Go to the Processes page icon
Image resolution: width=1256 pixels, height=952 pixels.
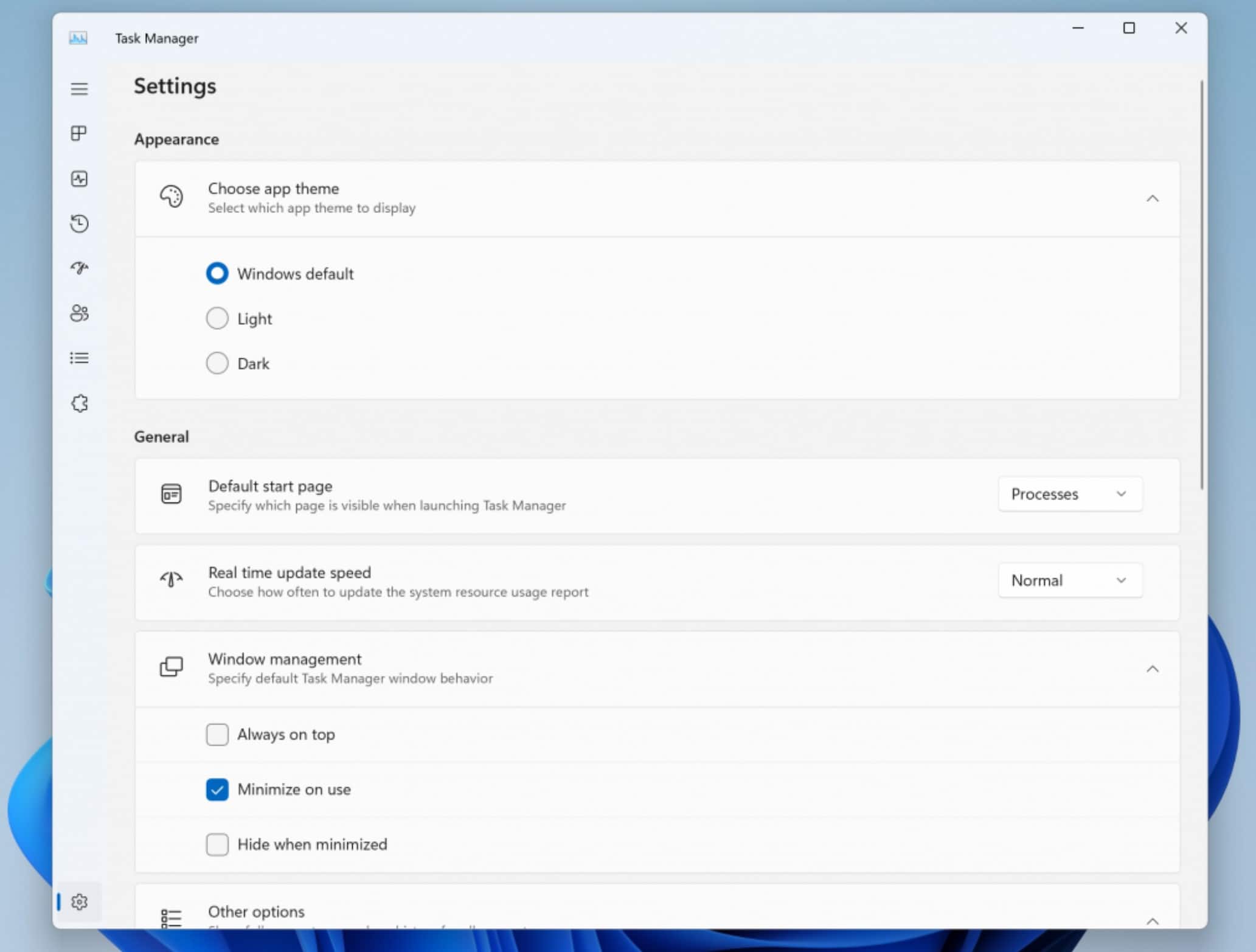tap(79, 133)
